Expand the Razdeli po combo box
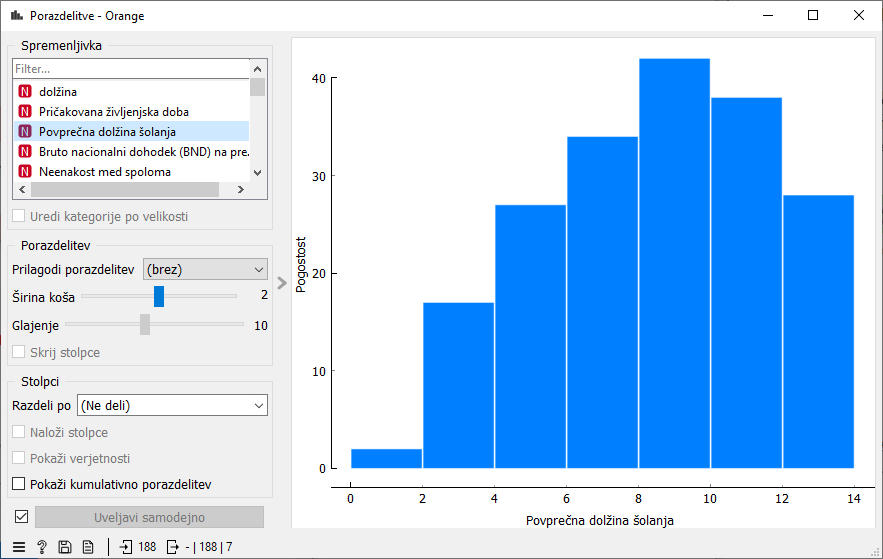883x559 pixels. coord(172,405)
